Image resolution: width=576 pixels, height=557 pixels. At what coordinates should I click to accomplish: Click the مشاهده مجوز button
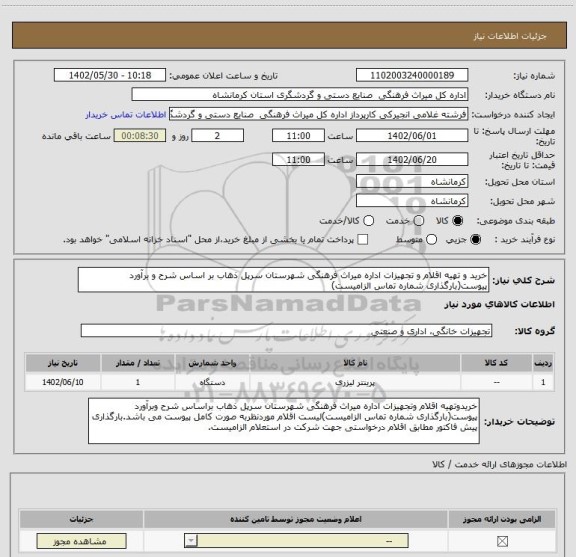click(x=82, y=541)
